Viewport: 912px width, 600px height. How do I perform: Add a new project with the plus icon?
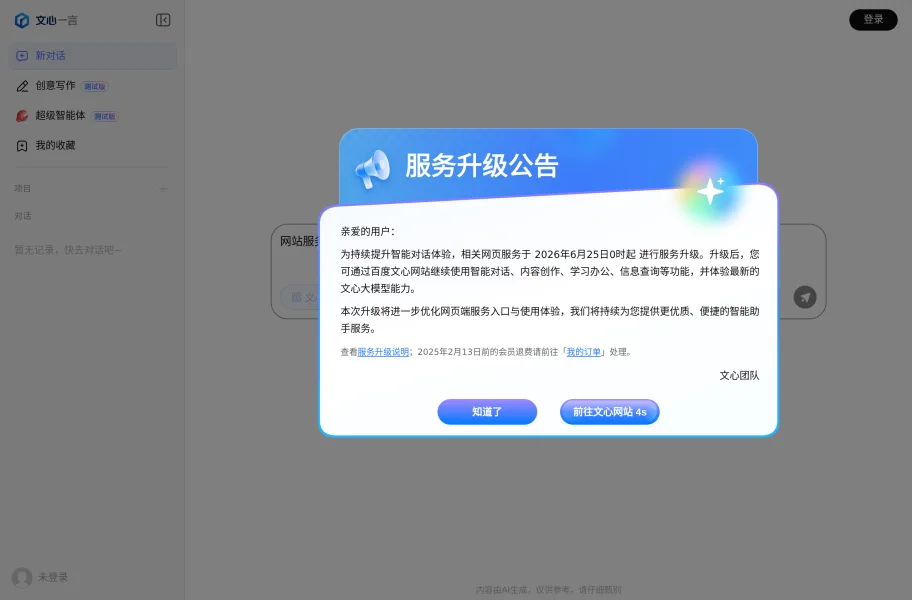point(163,188)
